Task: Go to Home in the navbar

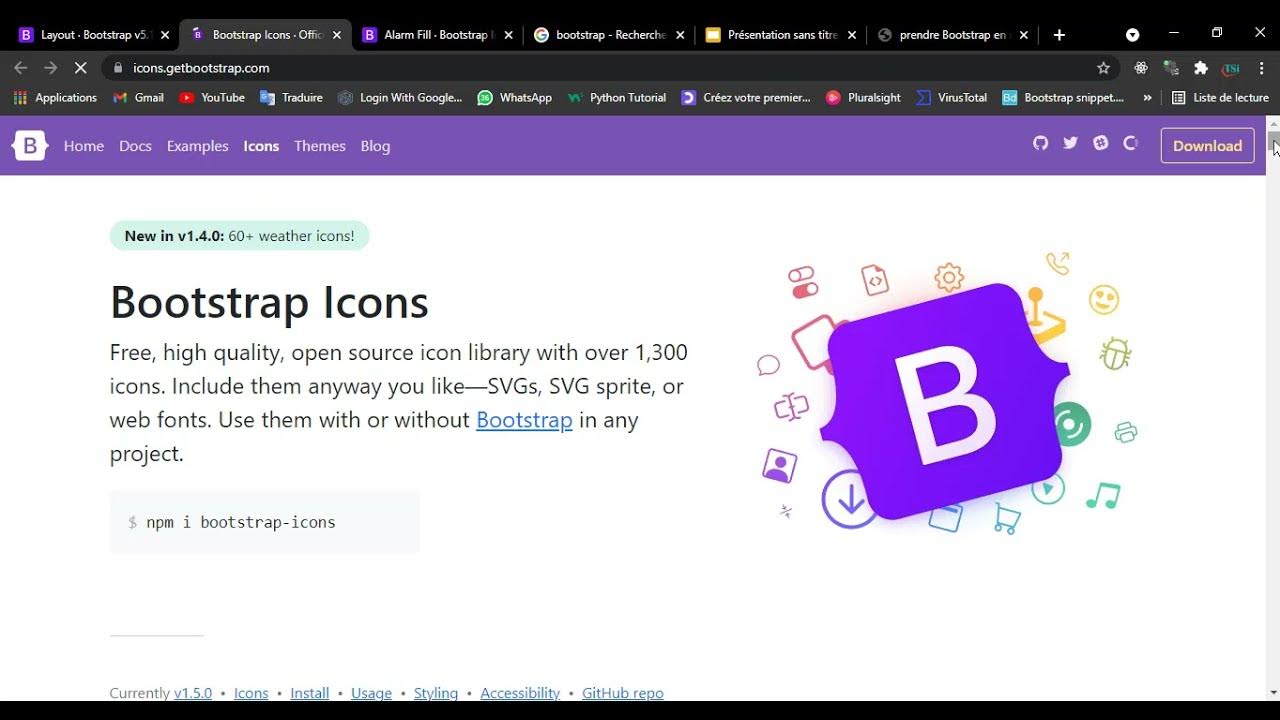Action: coord(84,146)
